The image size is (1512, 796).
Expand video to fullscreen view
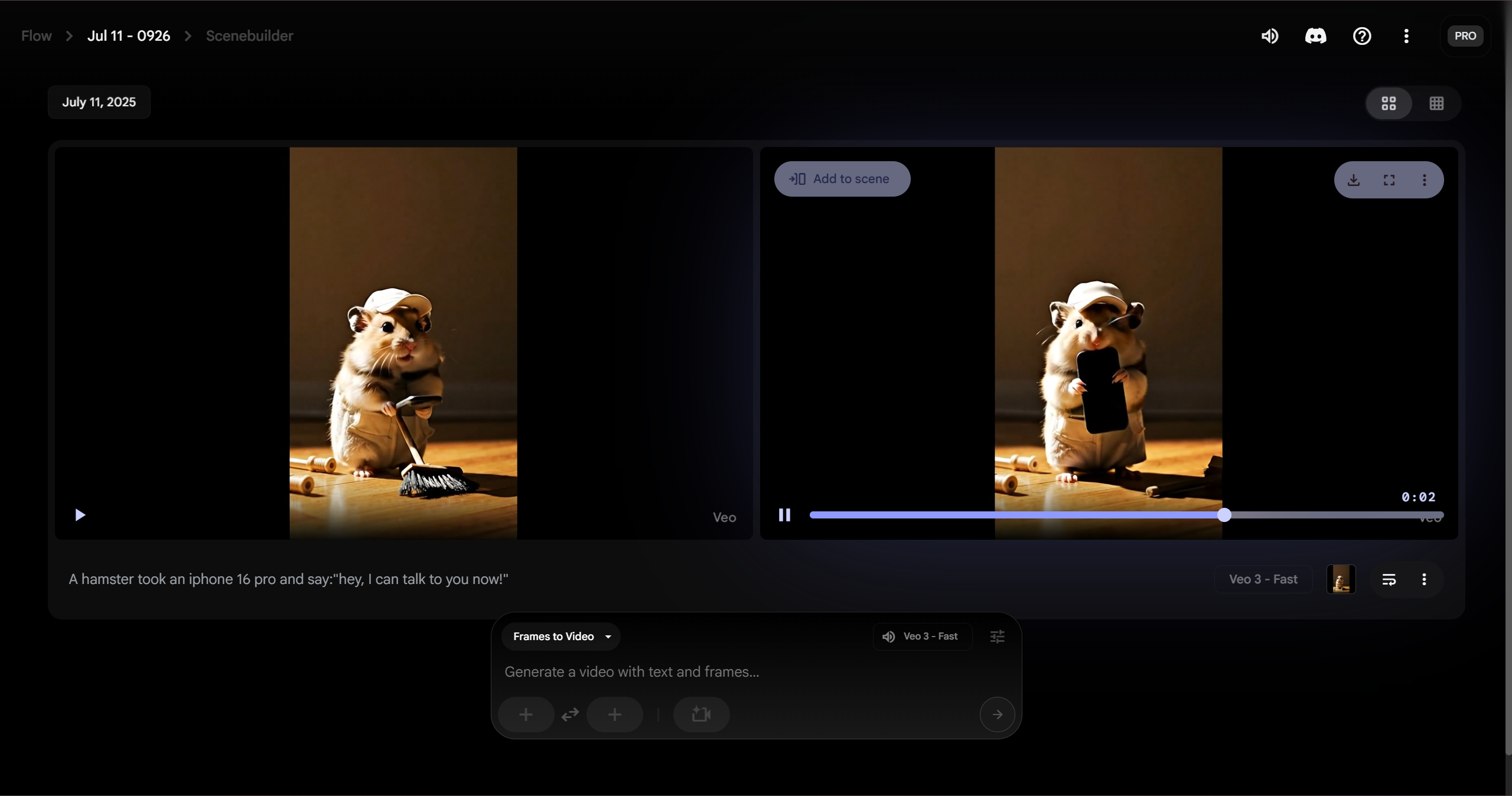pos(1389,180)
